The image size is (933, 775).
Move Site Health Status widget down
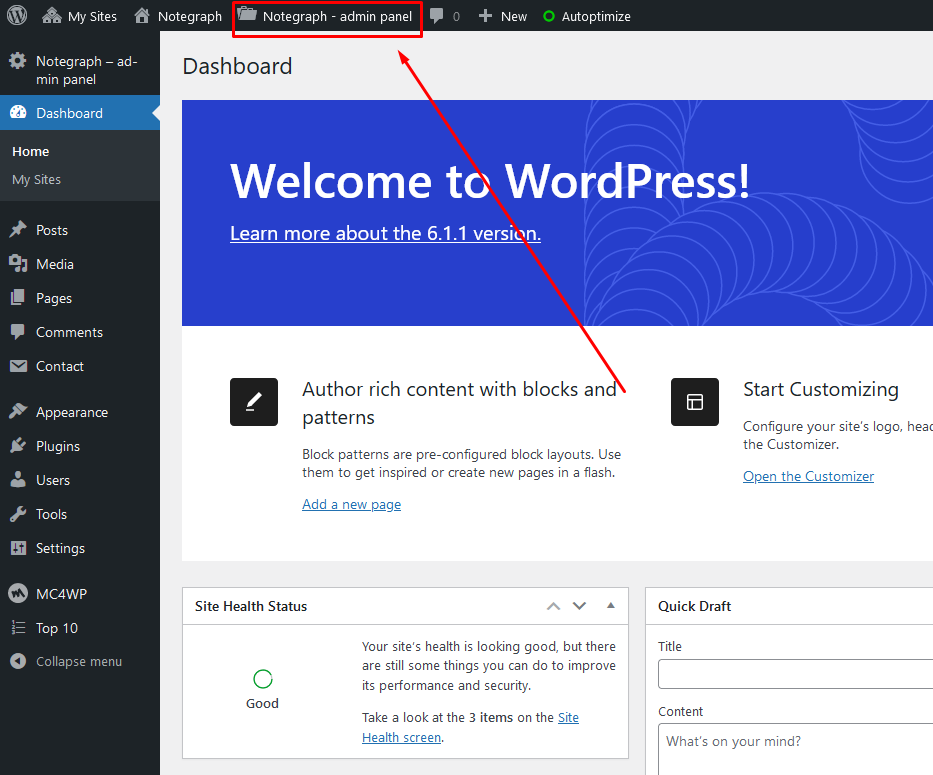[x=579, y=606]
